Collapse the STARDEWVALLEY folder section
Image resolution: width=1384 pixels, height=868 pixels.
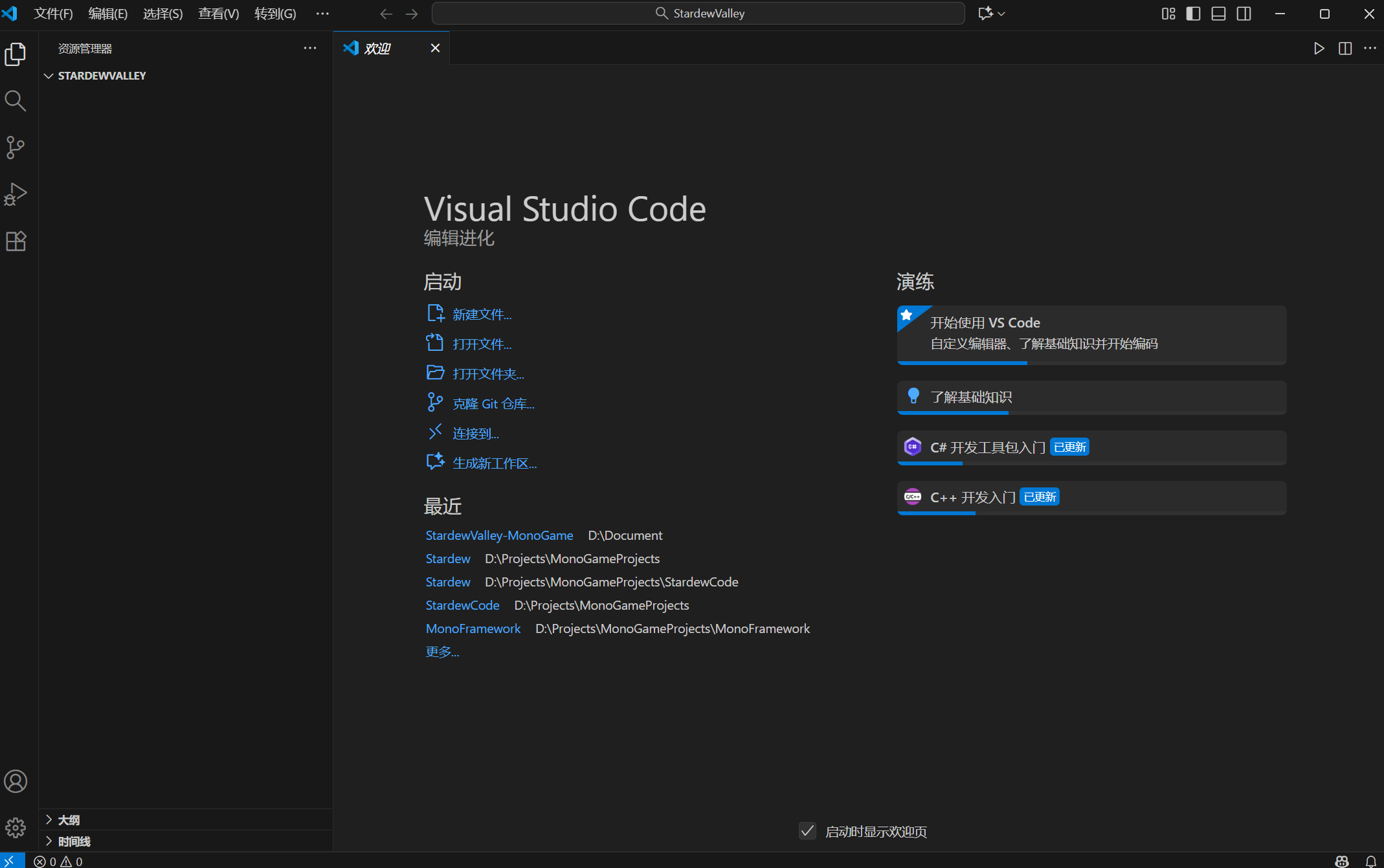49,76
